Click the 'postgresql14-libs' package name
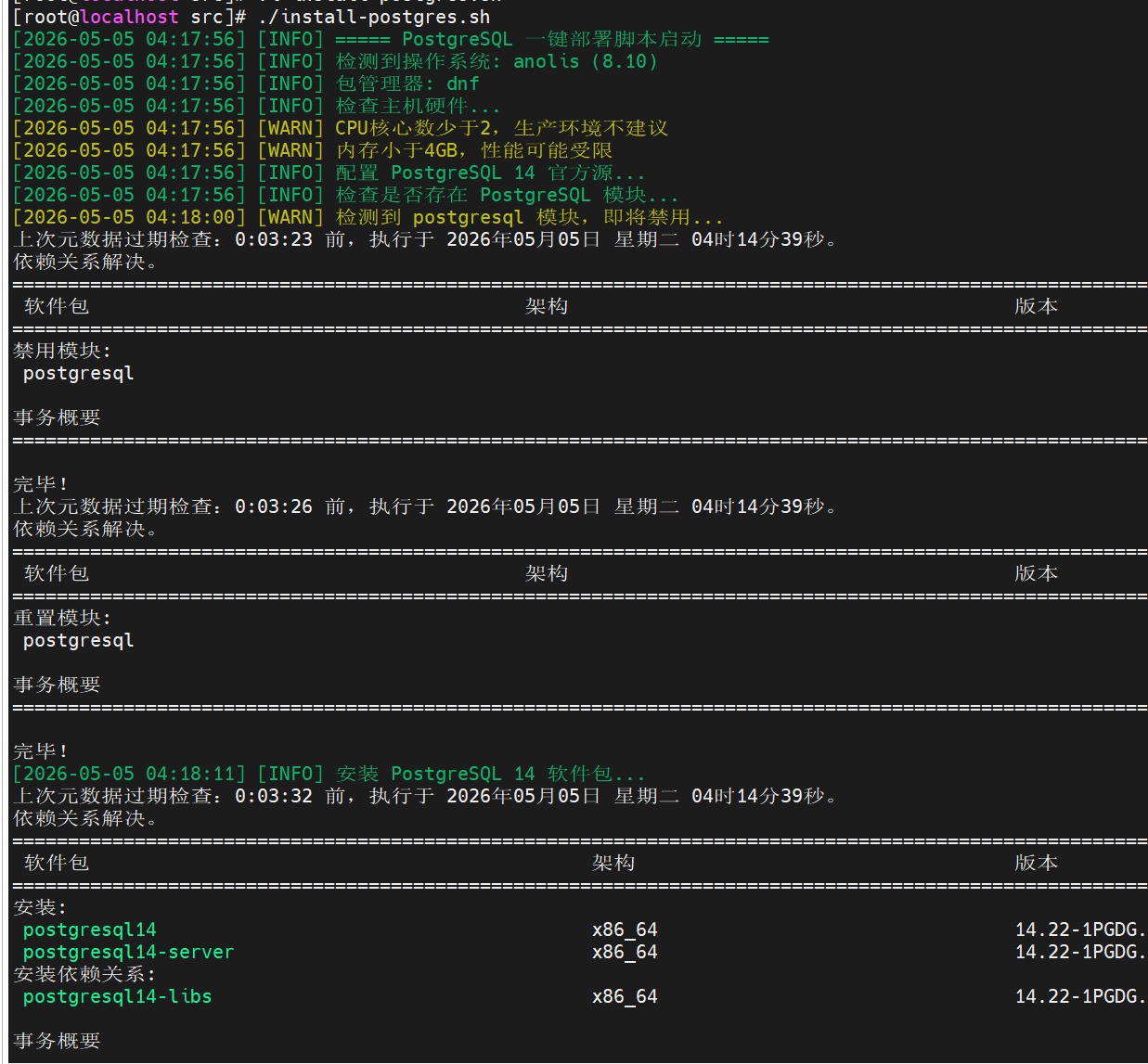The width and height of the screenshot is (1148, 1064). pyautogui.click(x=118, y=996)
